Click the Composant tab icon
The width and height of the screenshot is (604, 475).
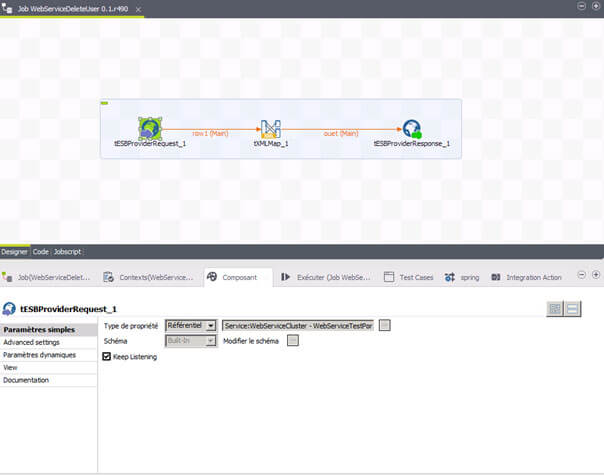point(212,277)
